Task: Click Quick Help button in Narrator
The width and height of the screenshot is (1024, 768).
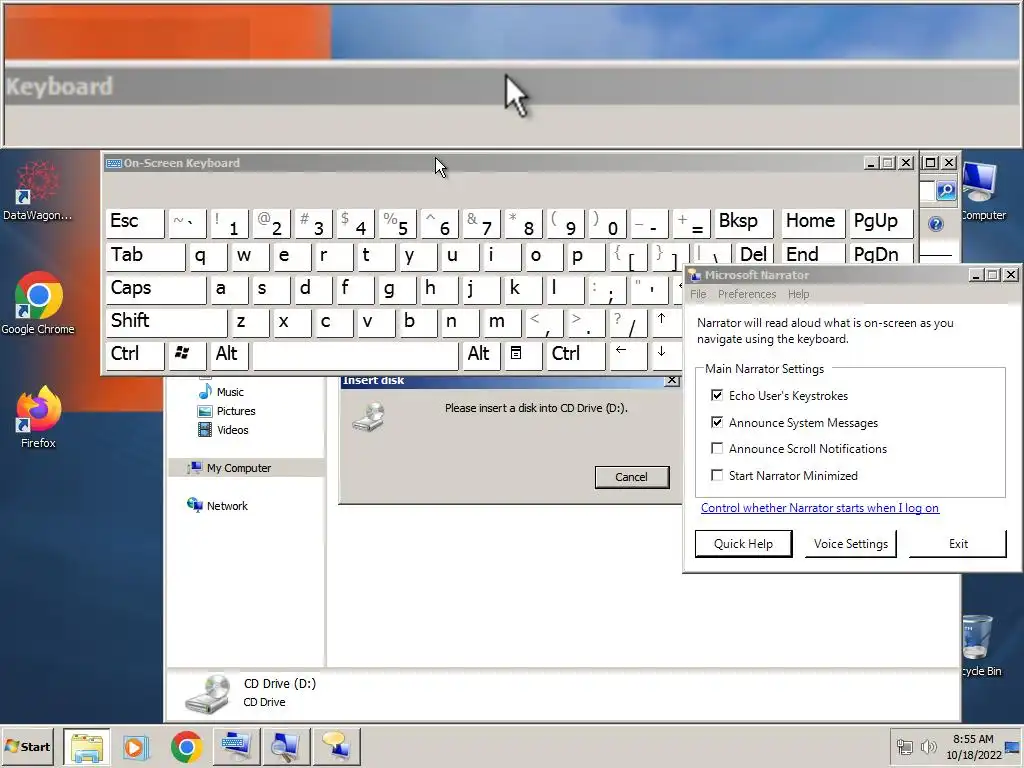Action: click(743, 543)
